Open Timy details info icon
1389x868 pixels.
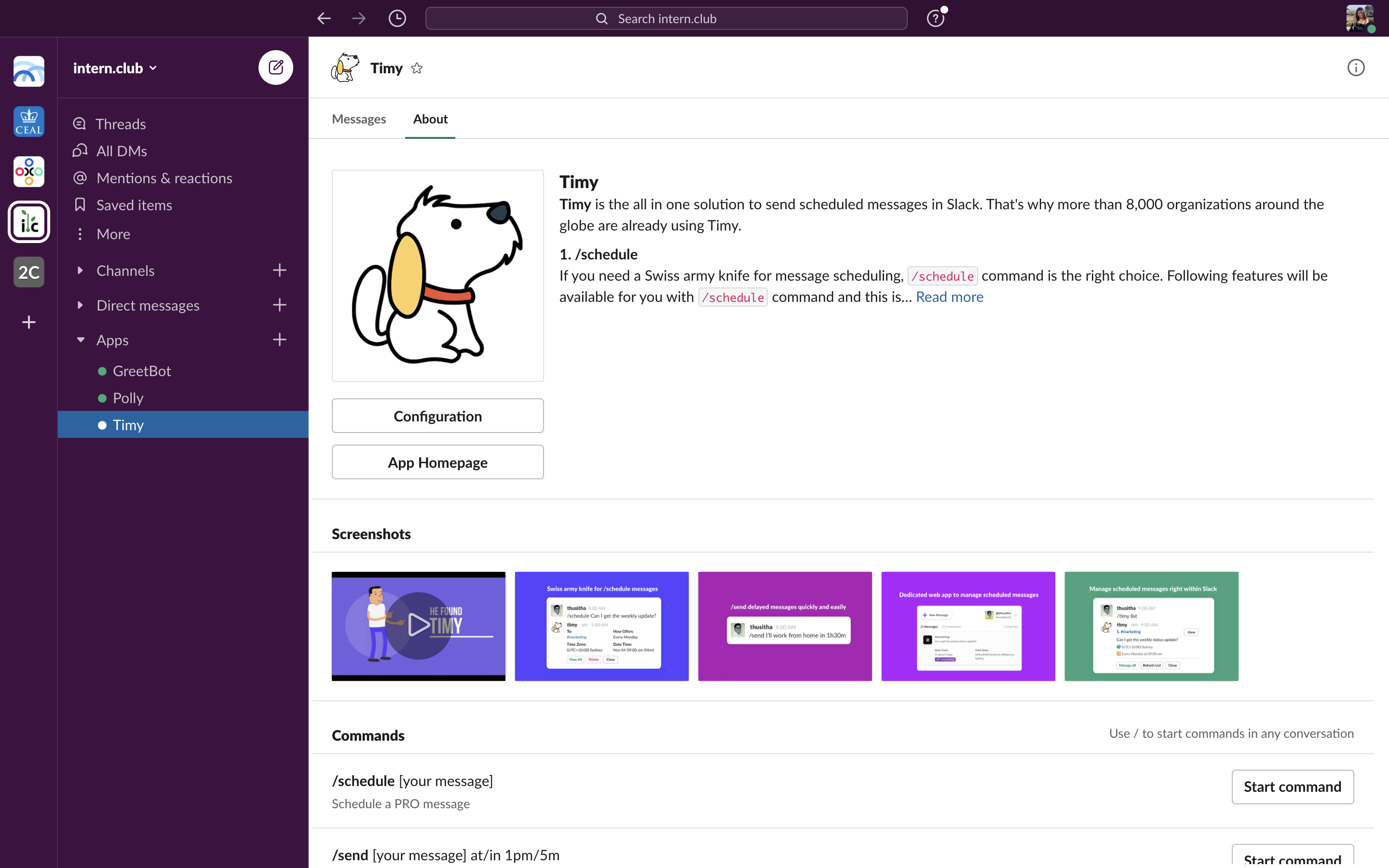click(1356, 68)
